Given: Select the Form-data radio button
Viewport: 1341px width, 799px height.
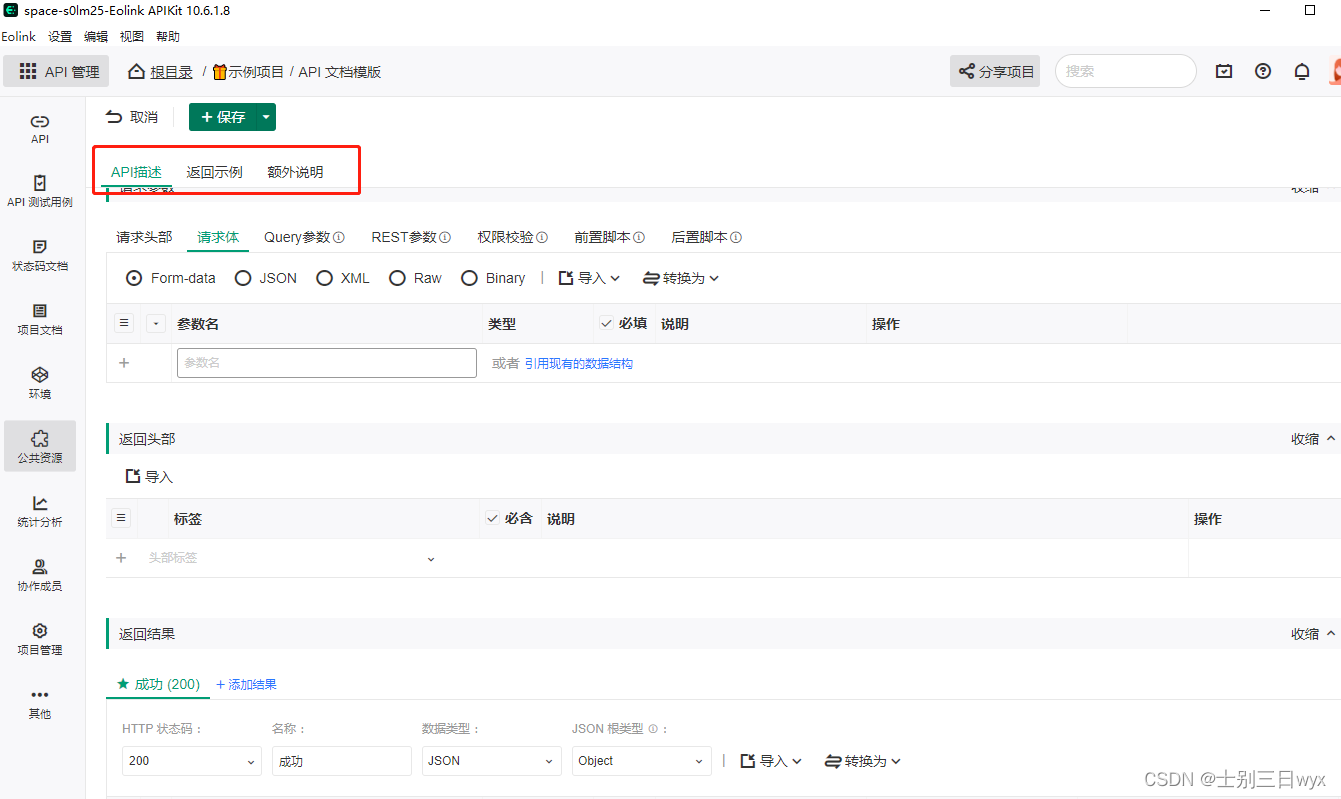Looking at the screenshot, I should coord(134,278).
